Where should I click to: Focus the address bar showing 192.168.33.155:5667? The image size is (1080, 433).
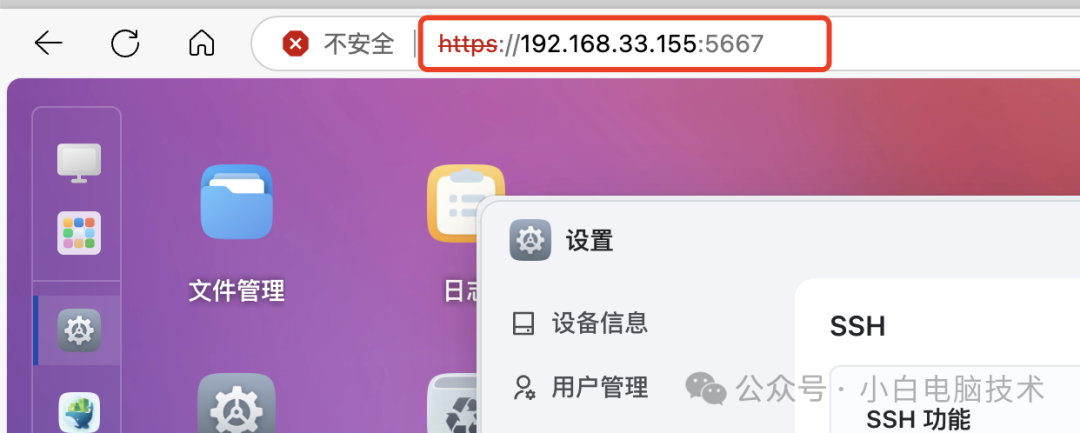pos(625,44)
